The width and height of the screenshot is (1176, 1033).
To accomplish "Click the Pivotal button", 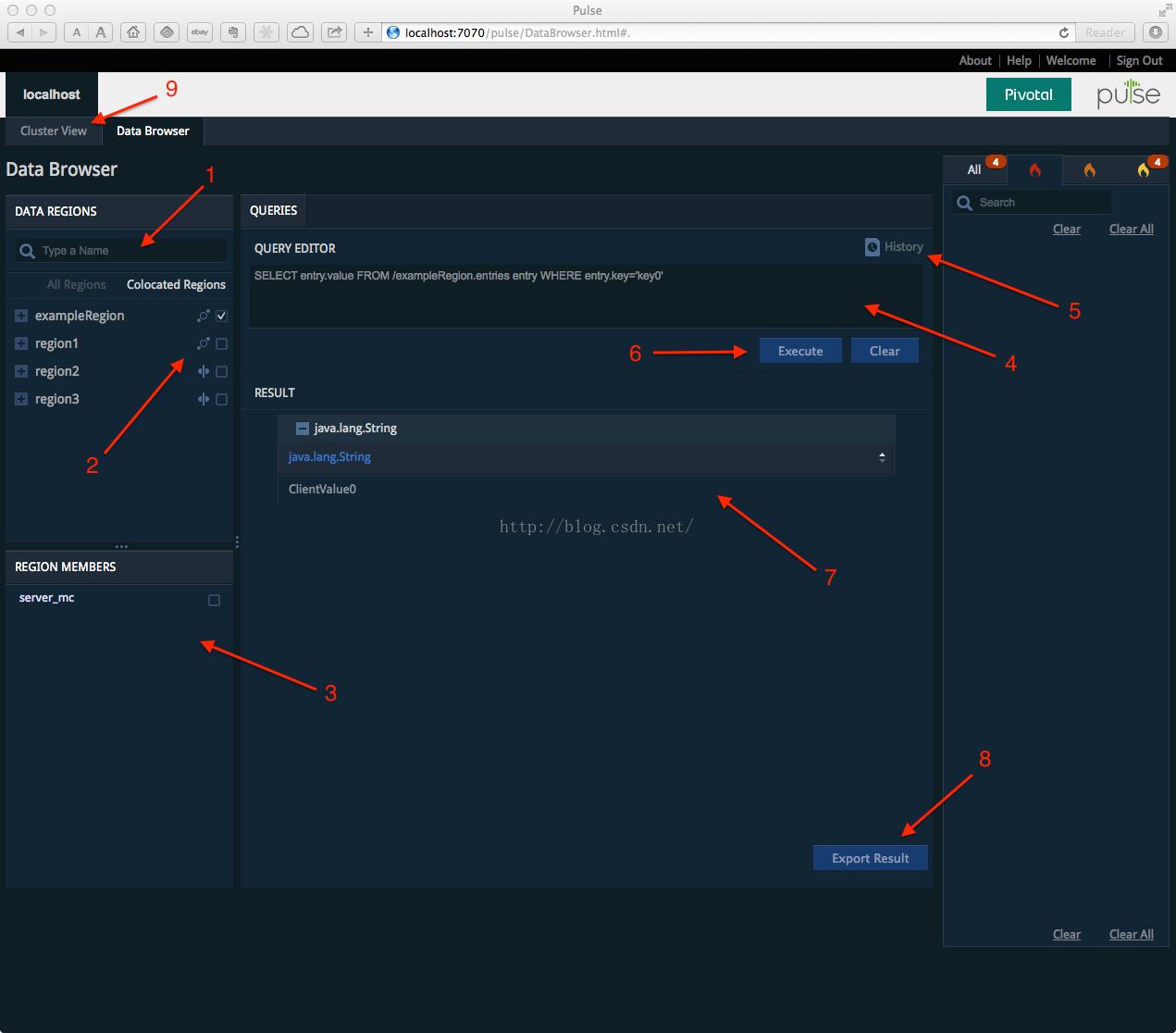I will tap(1028, 94).
